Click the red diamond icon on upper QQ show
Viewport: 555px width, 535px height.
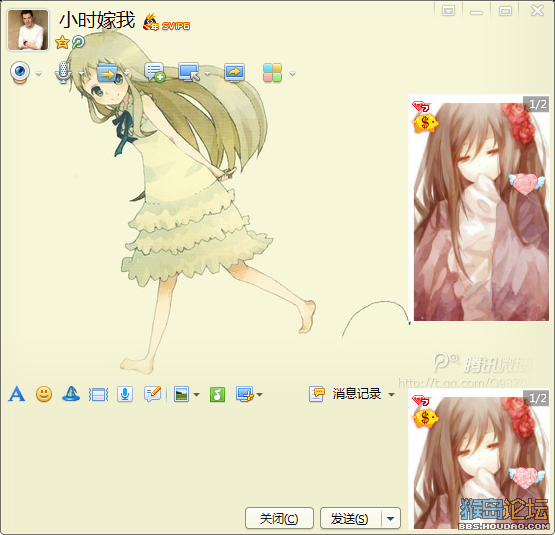pyautogui.click(x=420, y=106)
